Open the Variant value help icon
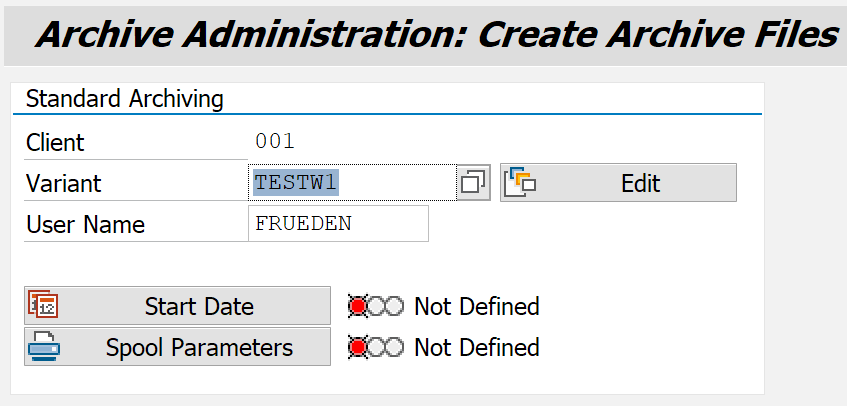 tap(473, 183)
